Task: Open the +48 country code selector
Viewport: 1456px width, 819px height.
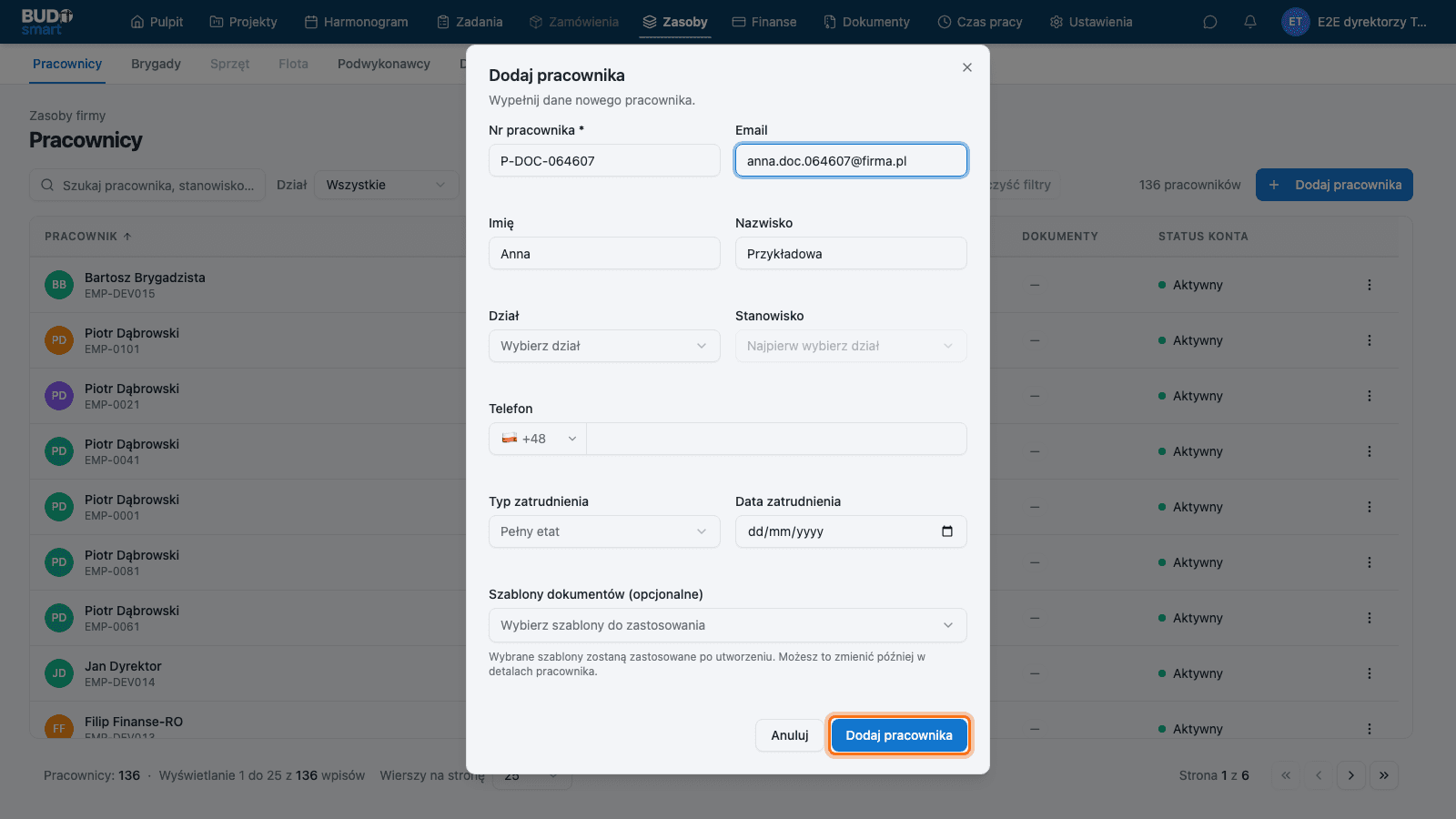Action: point(538,439)
